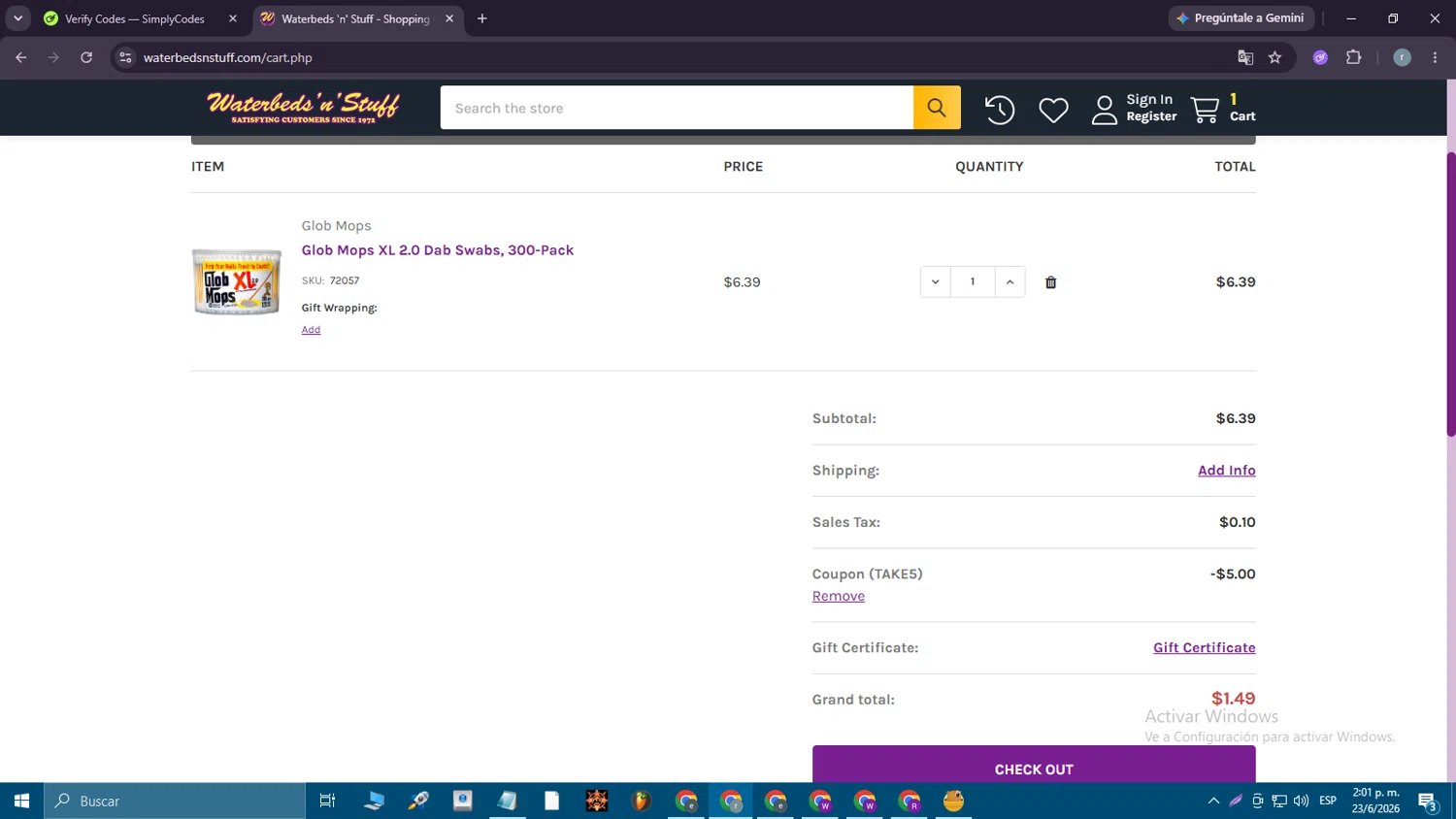
Task: Open the recently viewed history icon
Action: pyautogui.click(x=1000, y=110)
